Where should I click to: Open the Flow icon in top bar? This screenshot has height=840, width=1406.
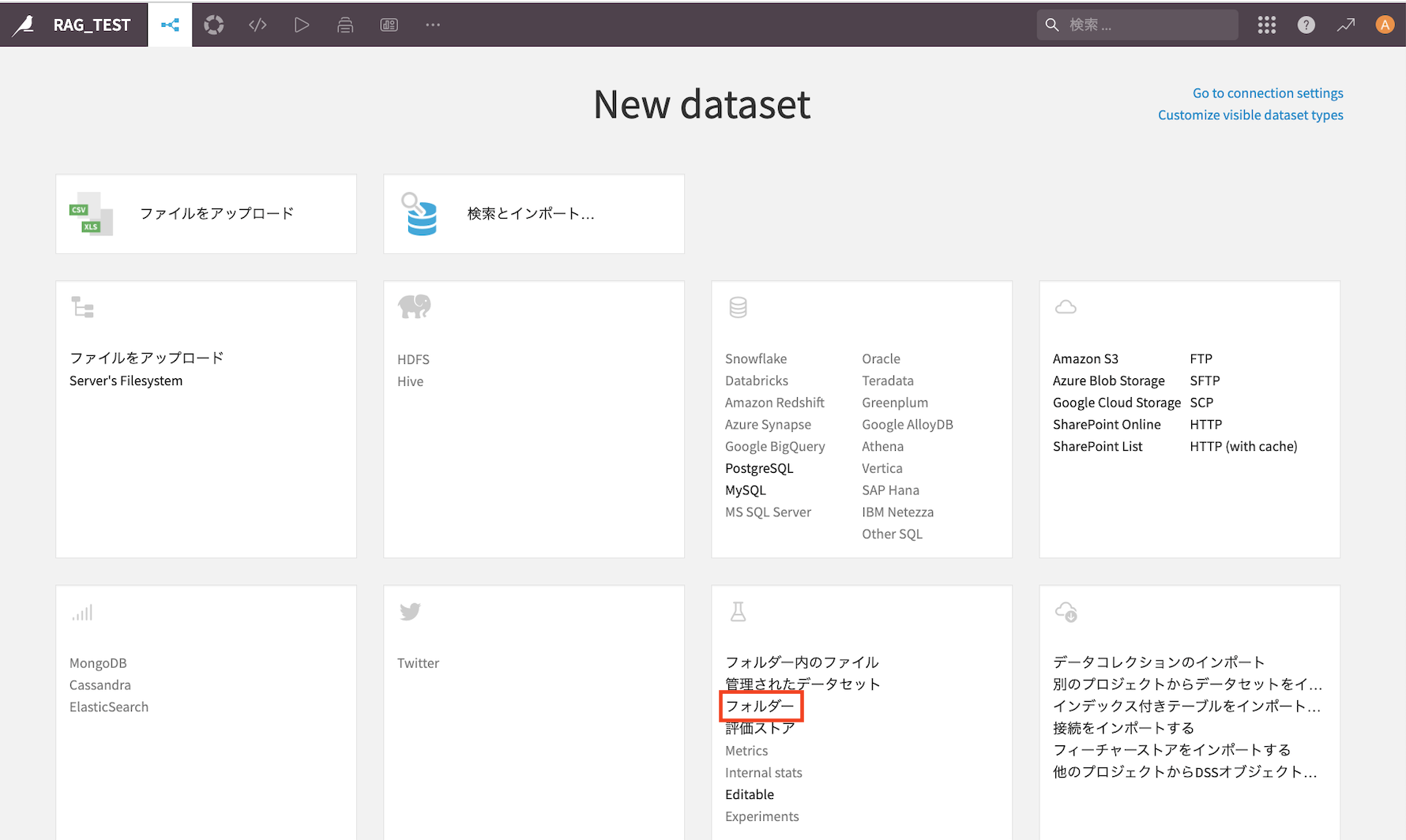tap(170, 25)
